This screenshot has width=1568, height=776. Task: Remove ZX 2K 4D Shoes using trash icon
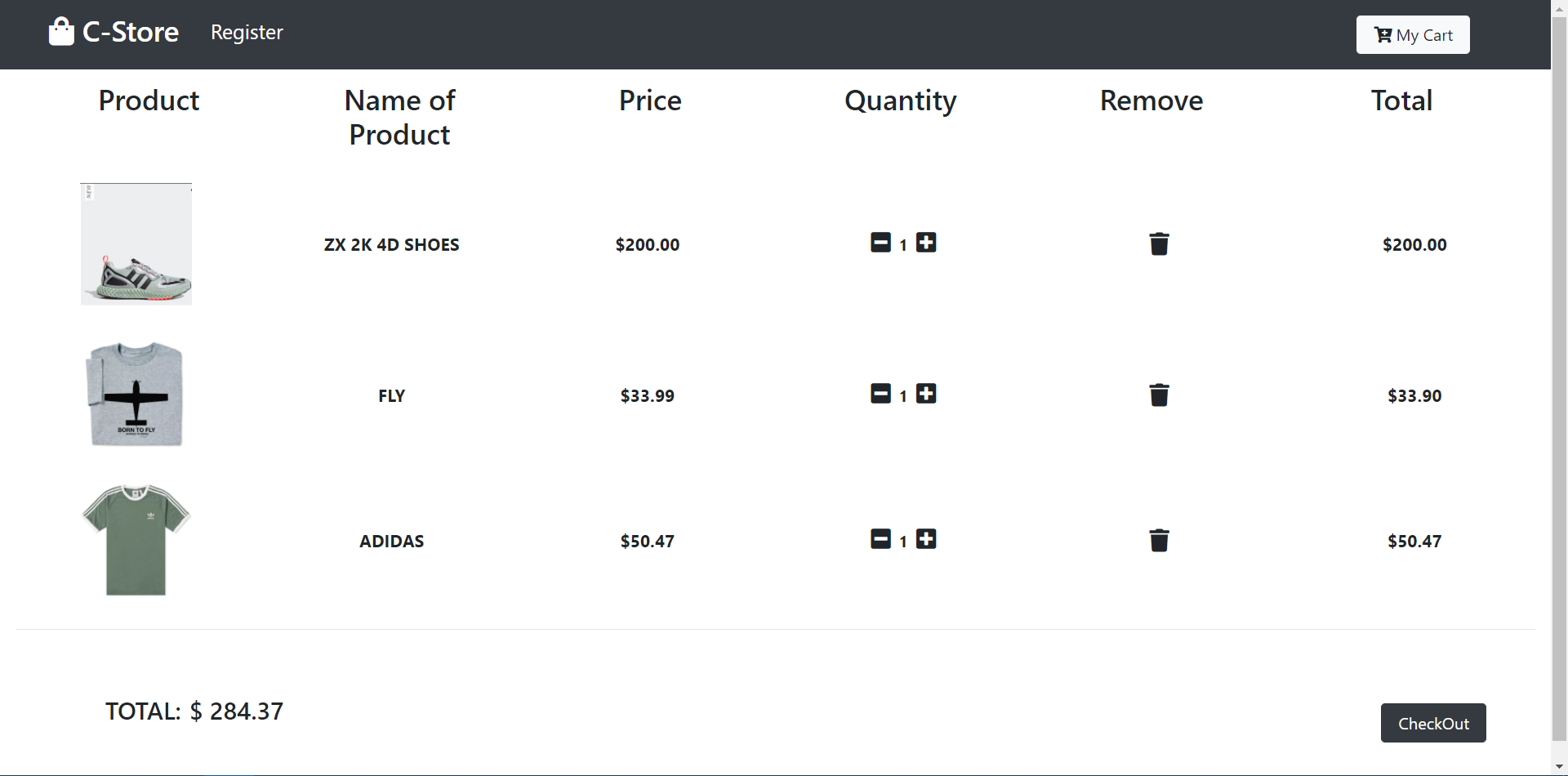pos(1159,244)
